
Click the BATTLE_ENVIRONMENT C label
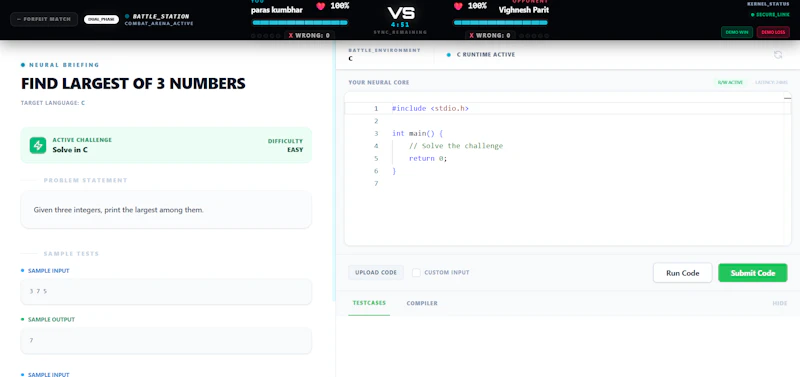pos(384,55)
